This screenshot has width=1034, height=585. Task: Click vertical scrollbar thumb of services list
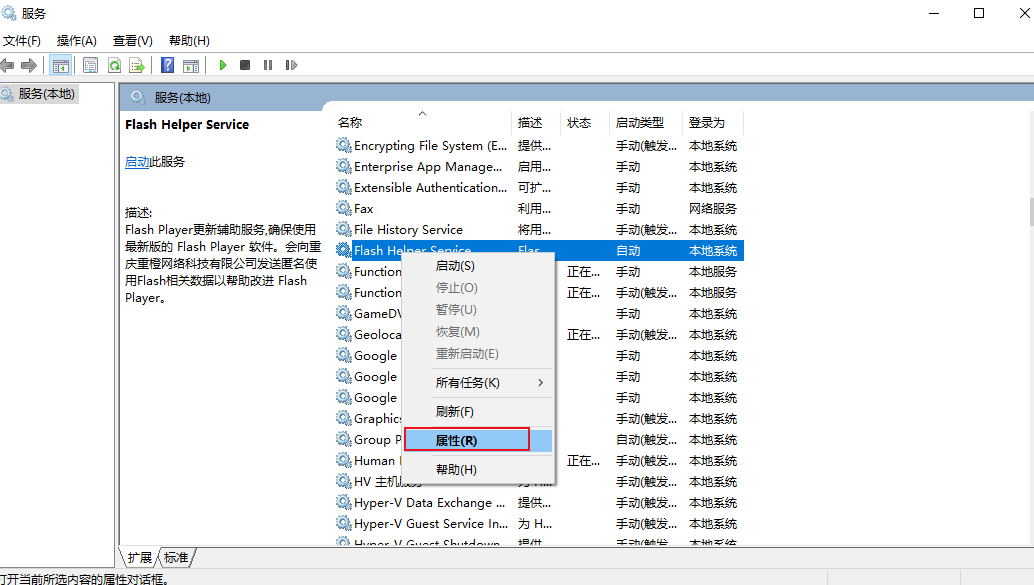pos(1031,212)
